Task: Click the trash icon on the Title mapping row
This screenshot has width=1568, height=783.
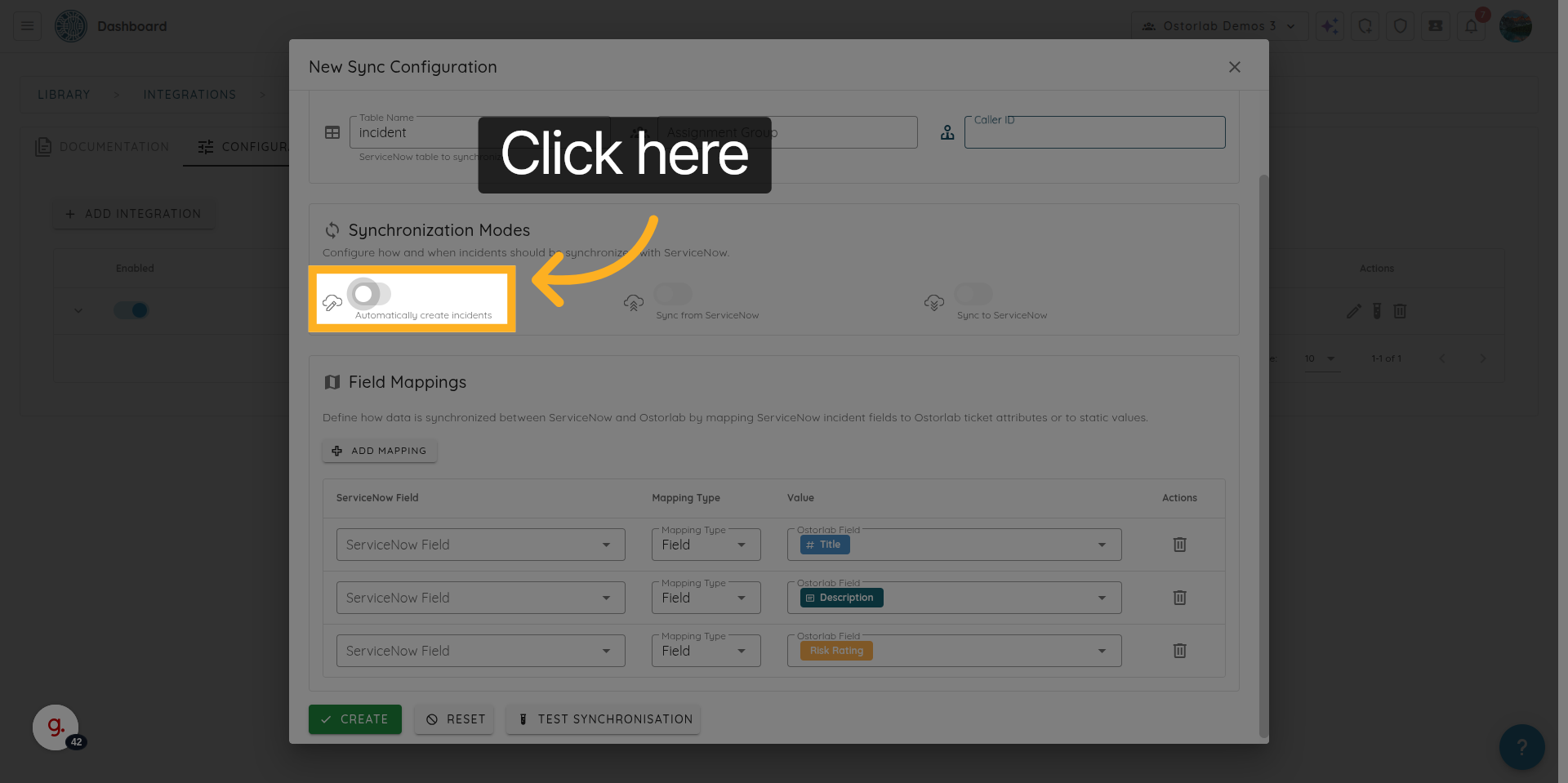Action: [1179, 545]
